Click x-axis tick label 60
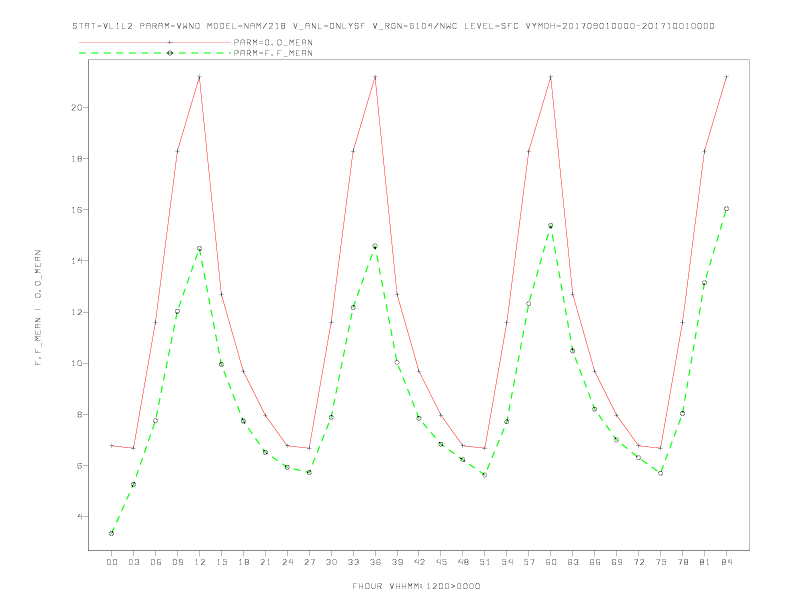This screenshot has height=612, width=792. pos(551,562)
